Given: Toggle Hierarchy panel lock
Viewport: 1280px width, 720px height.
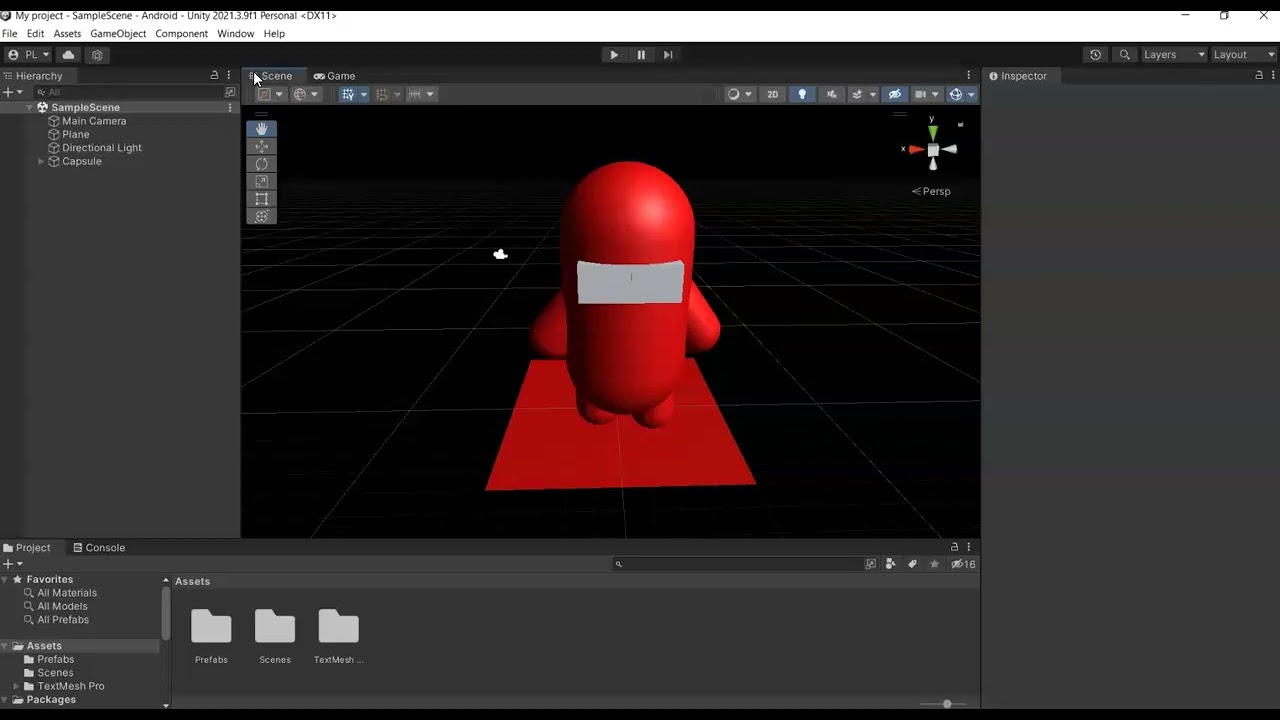Looking at the screenshot, I should click(214, 75).
